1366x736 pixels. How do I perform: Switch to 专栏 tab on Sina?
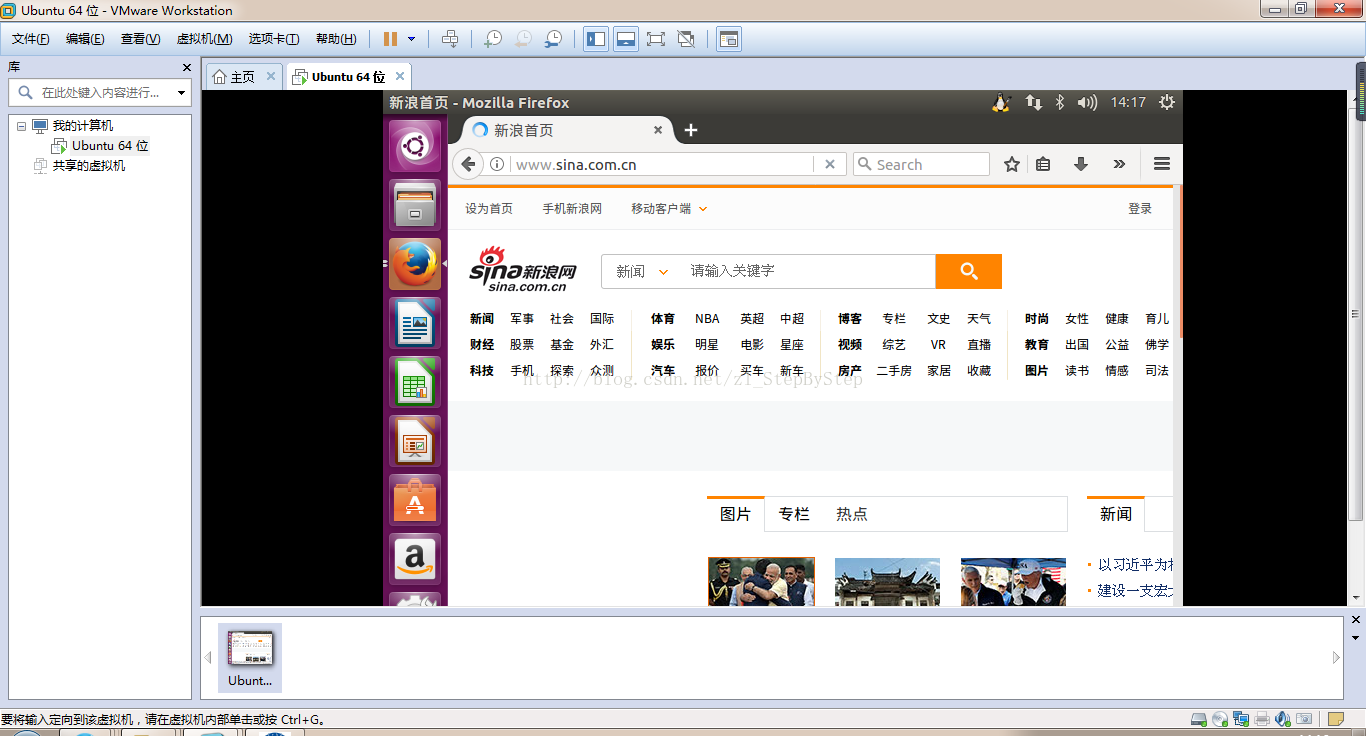(794, 514)
